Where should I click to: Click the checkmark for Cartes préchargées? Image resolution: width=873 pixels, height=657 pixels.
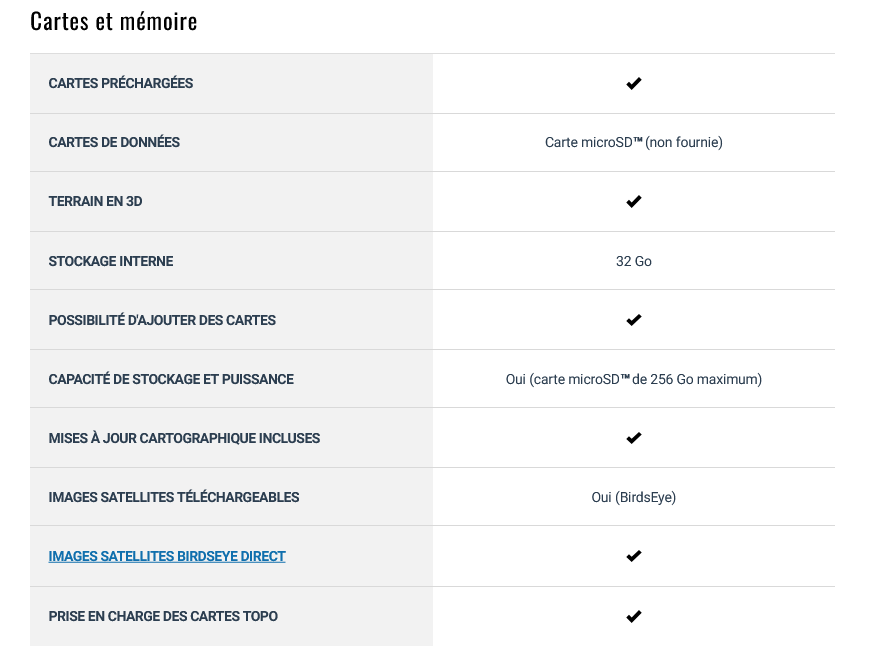(634, 84)
